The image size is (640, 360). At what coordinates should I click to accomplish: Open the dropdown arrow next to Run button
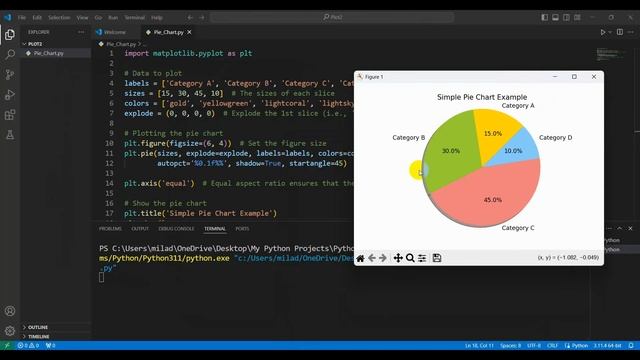[x=610, y=32]
